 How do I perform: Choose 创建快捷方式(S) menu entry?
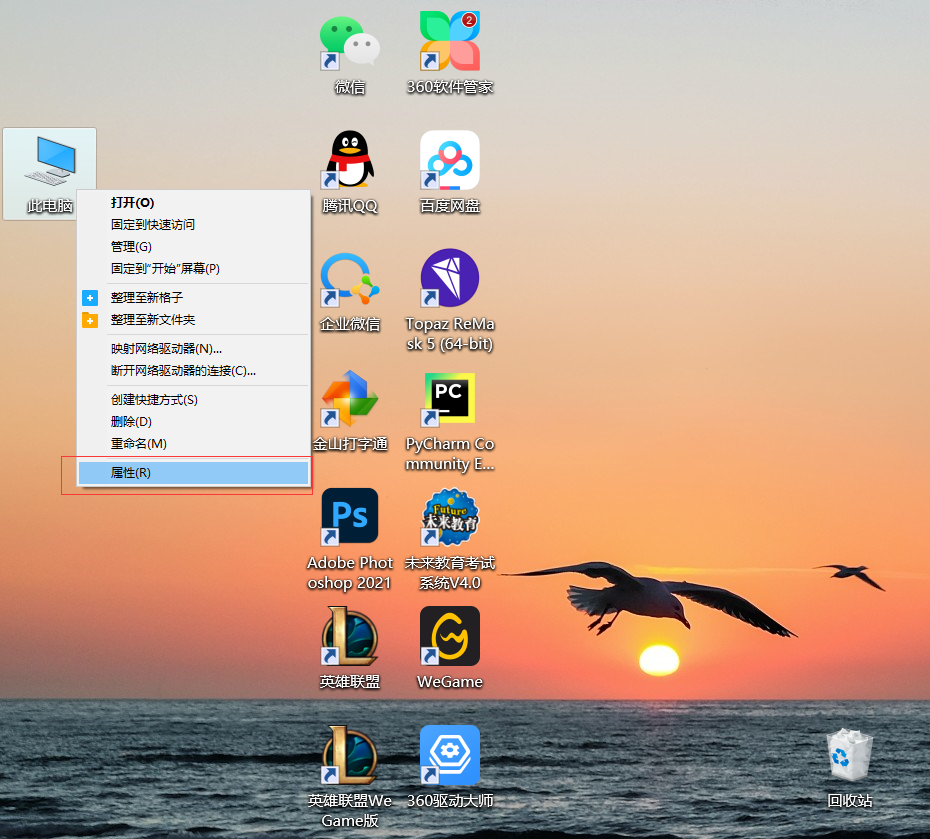[193, 400]
